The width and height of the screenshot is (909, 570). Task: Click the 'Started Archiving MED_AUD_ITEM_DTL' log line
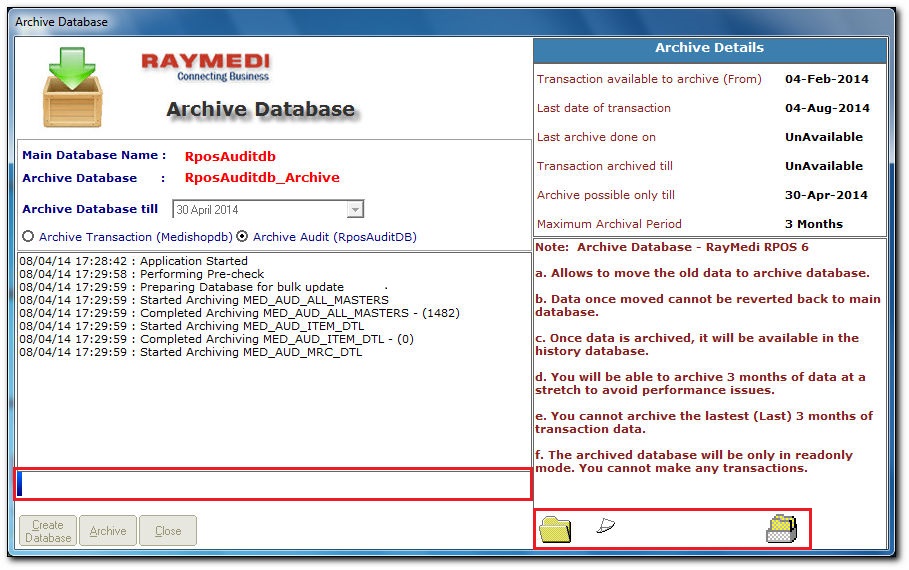(192, 326)
